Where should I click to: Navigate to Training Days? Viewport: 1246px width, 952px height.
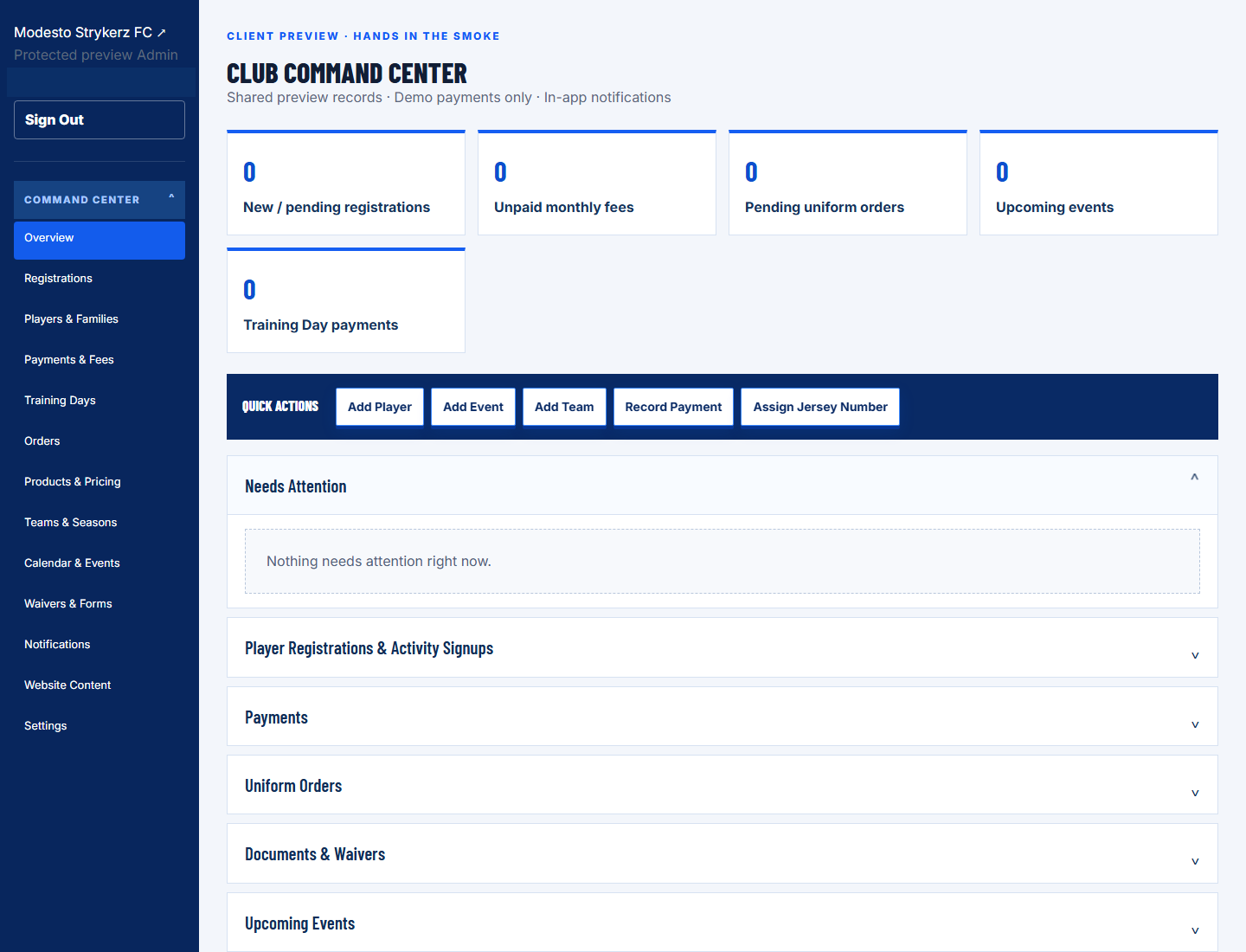point(100,401)
